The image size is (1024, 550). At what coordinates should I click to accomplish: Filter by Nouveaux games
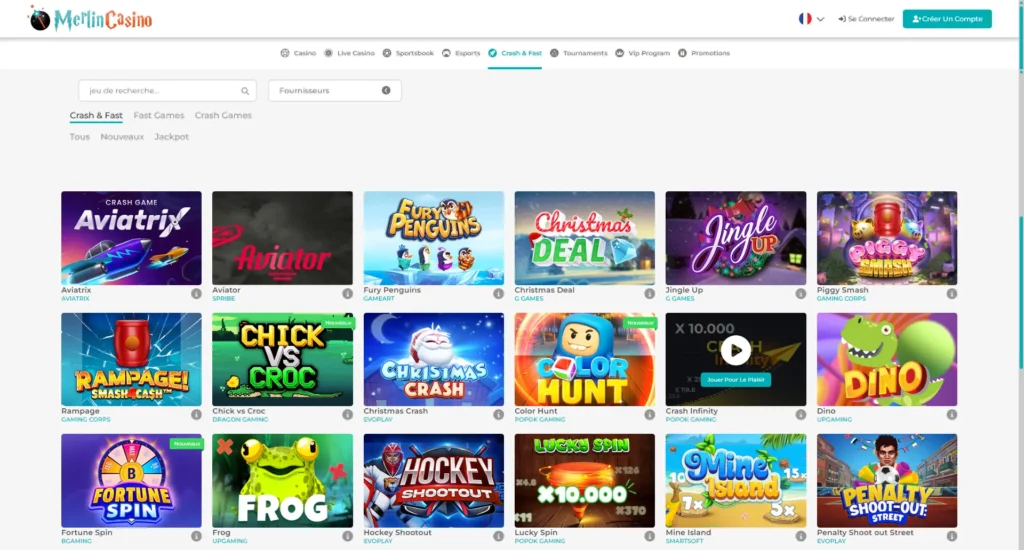[x=122, y=137]
